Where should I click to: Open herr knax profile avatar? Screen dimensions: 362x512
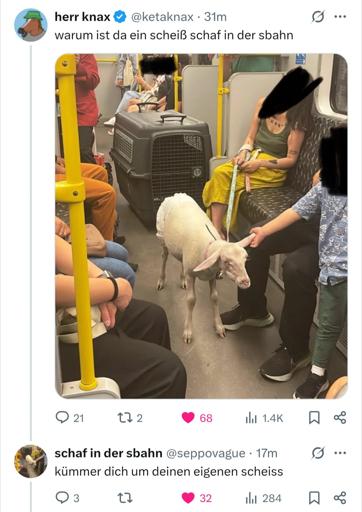point(31,25)
